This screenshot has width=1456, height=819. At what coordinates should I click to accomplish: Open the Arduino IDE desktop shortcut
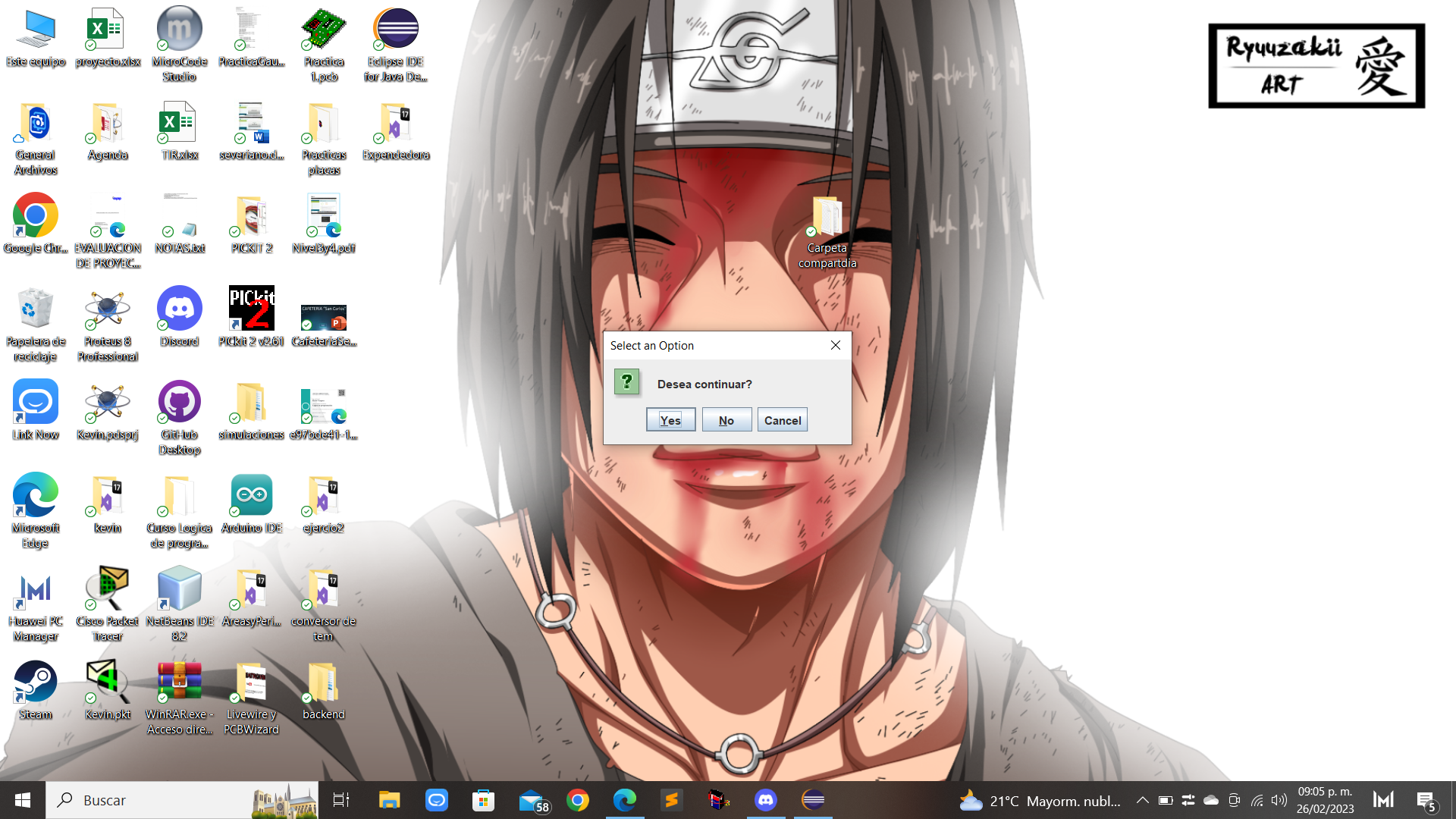(x=252, y=496)
